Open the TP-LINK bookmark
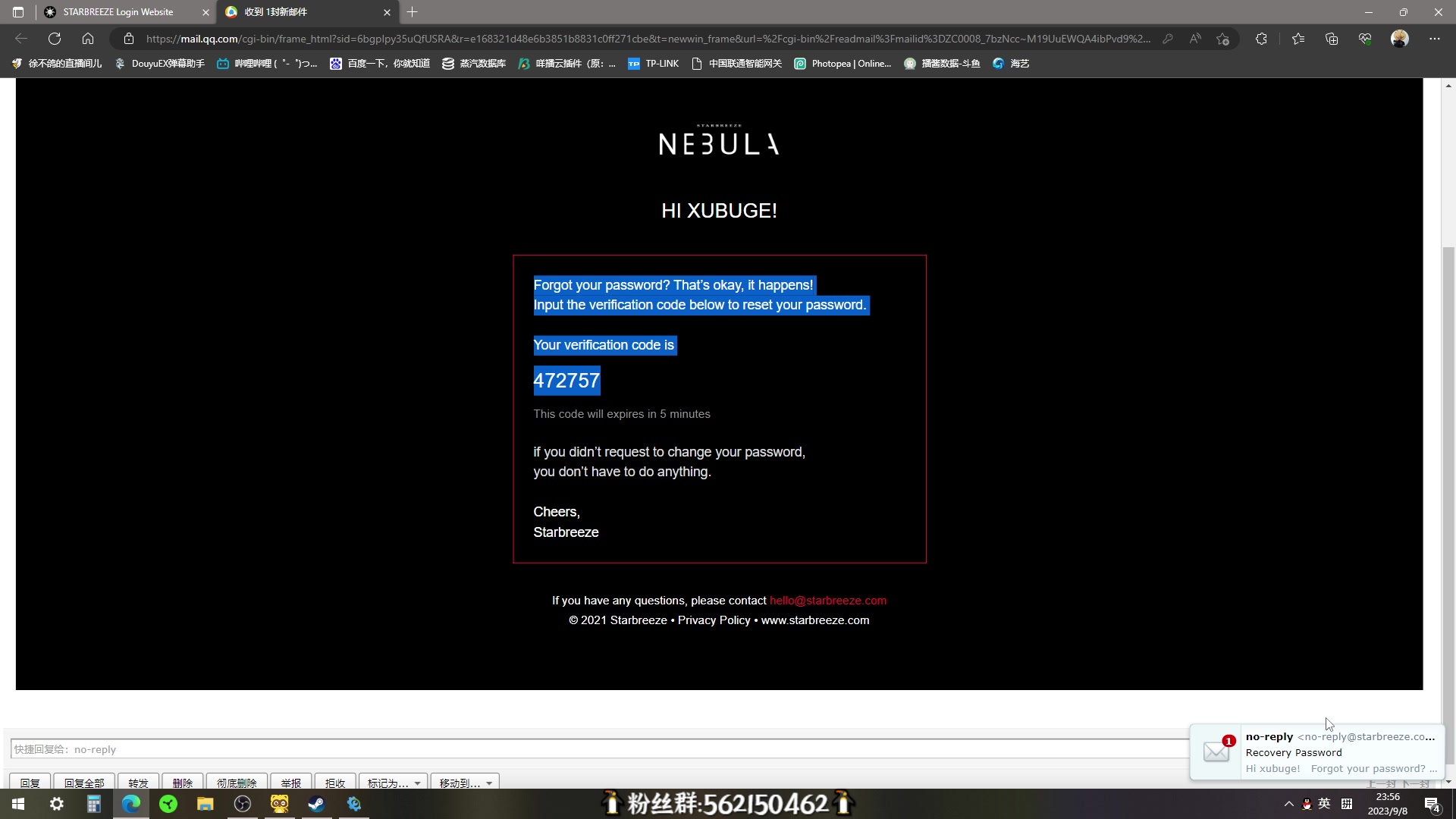This screenshot has height=819, width=1456. click(654, 64)
